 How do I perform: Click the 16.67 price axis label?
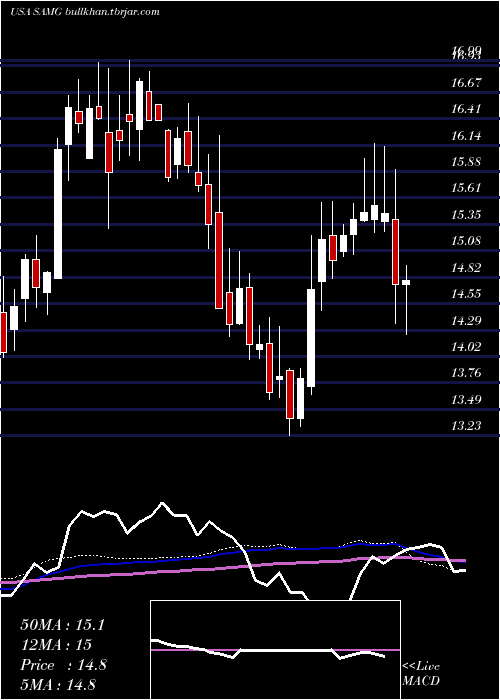point(467,83)
